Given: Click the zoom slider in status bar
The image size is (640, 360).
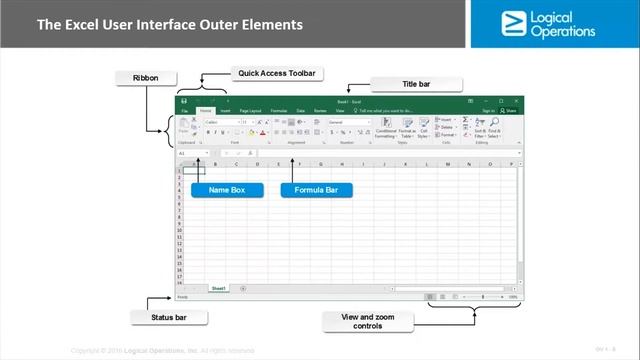Looking at the screenshot, I should click(x=483, y=297).
